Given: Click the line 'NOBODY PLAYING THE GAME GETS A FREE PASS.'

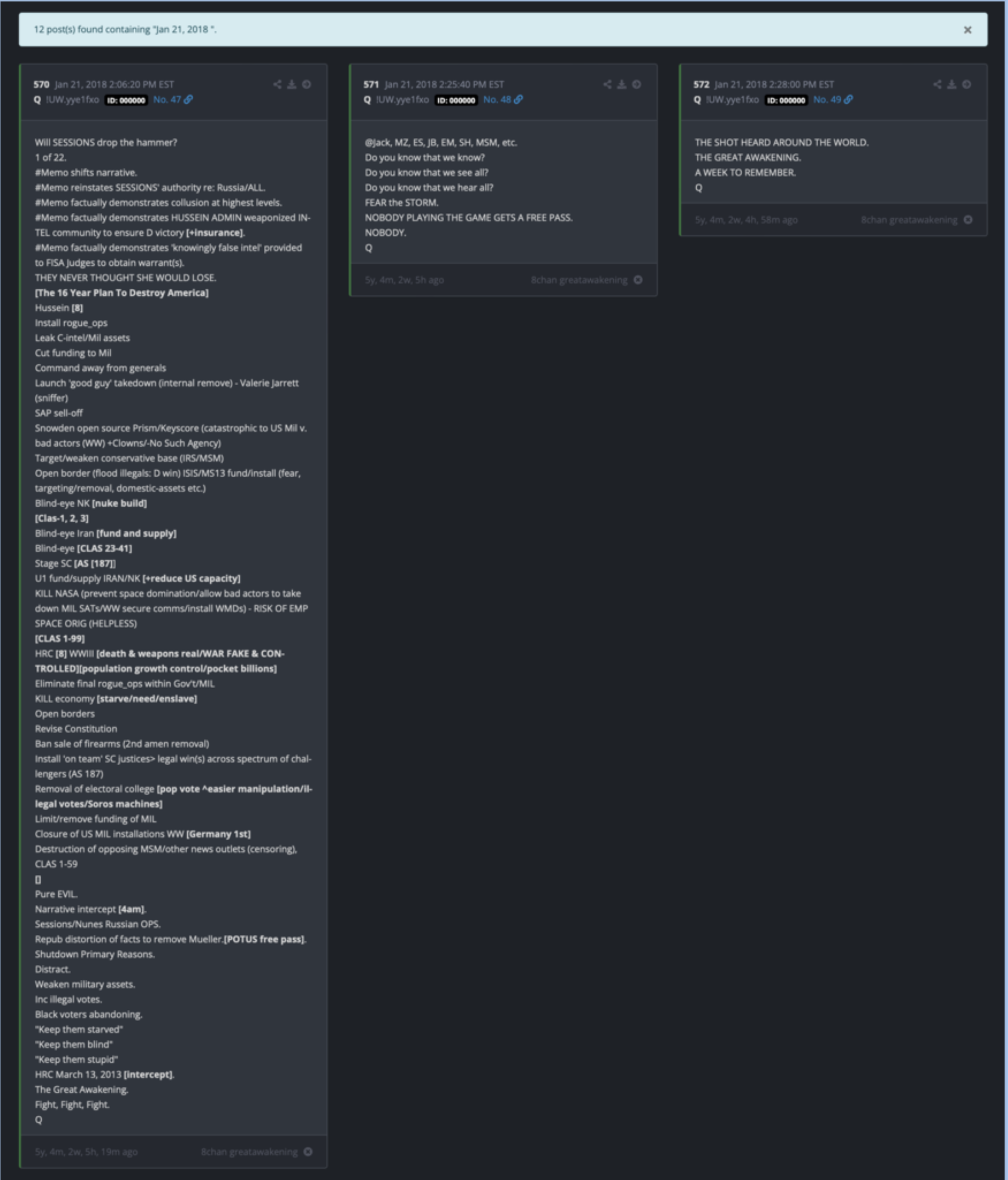Looking at the screenshot, I should tap(469, 218).
